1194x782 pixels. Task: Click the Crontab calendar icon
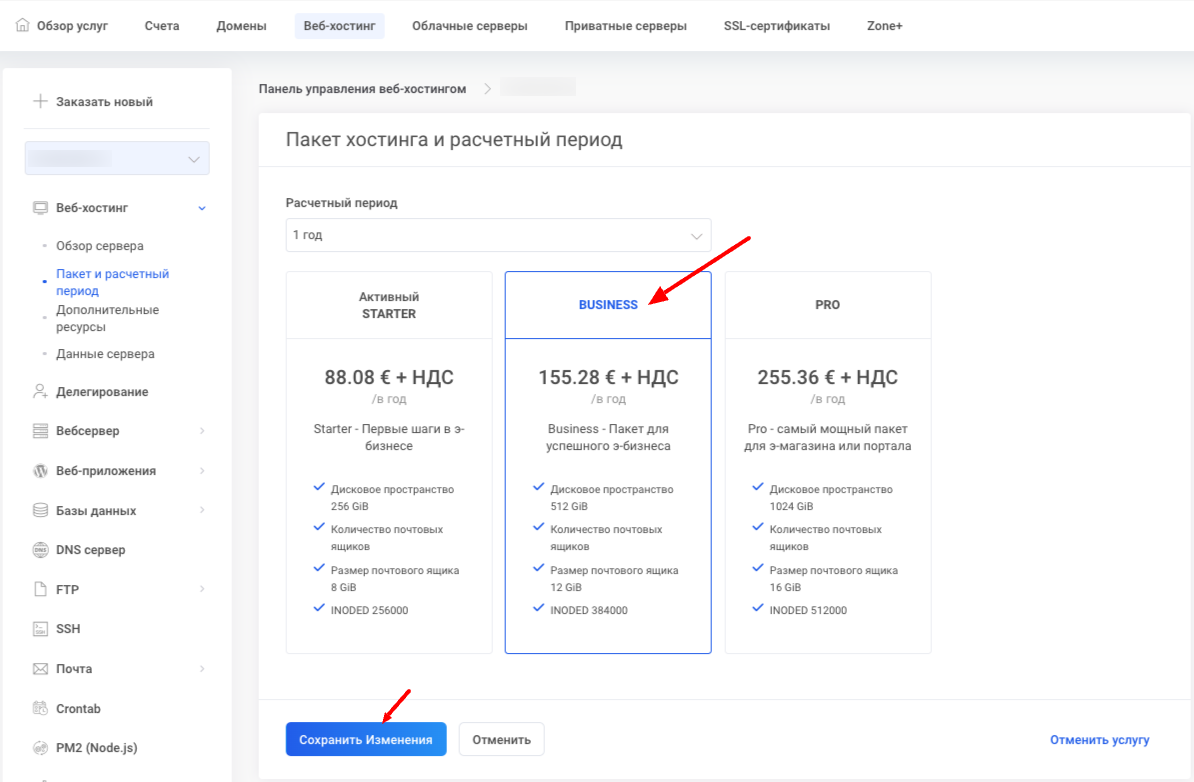point(41,709)
